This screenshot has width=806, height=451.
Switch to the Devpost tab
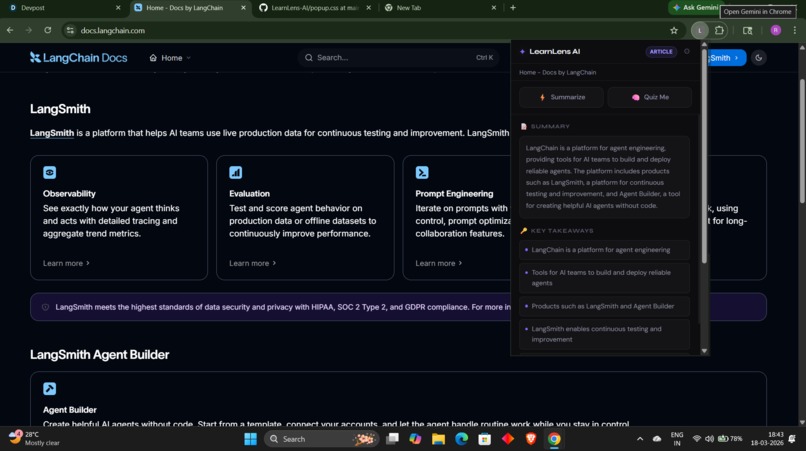pyautogui.click(x=63, y=8)
